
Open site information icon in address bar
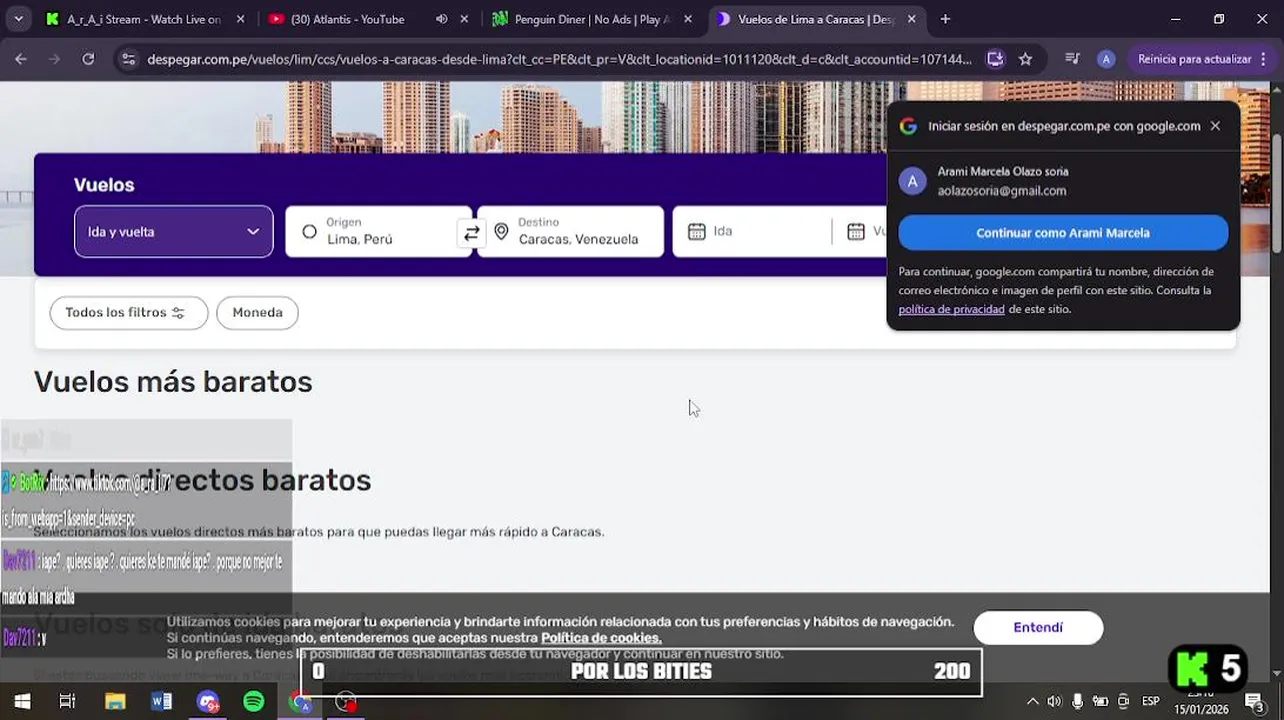[x=128, y=59]
